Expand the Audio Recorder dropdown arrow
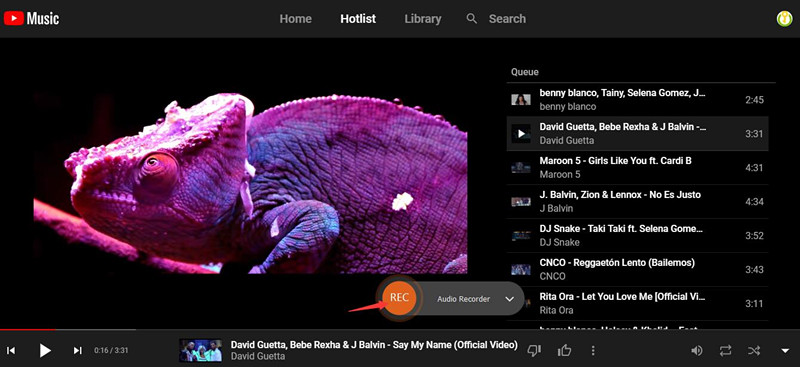The image size is (800, 367). click(509, 299)
